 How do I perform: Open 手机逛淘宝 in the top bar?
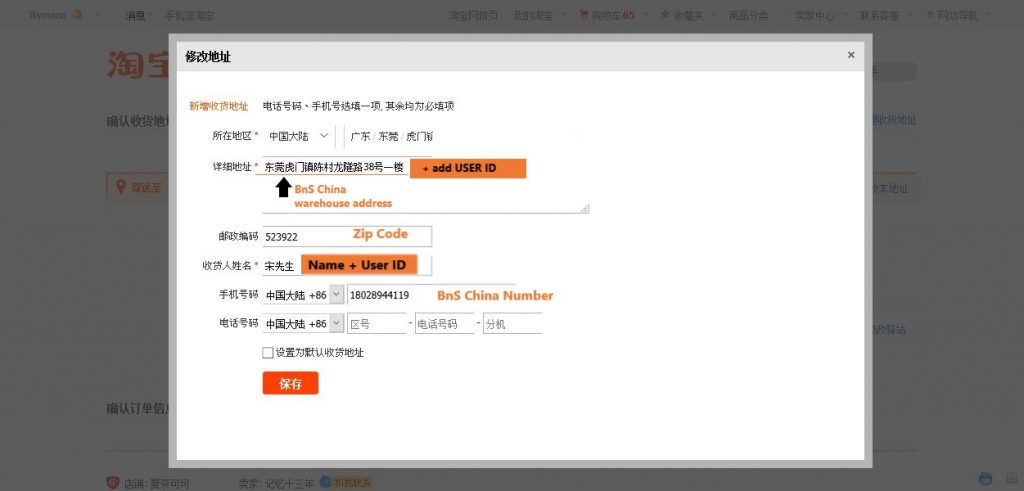tap(189, 15)
